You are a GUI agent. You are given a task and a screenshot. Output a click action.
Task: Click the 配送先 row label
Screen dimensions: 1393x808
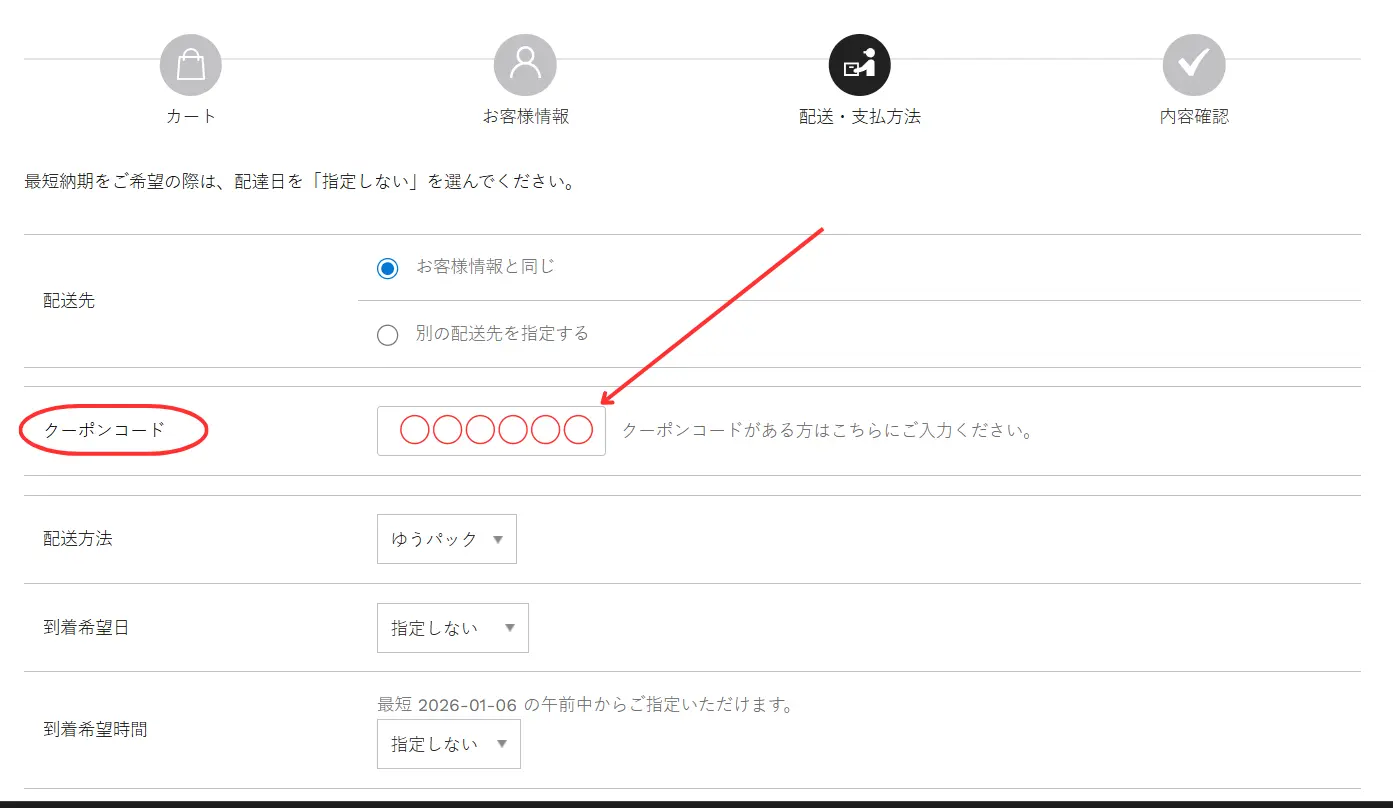coord(69,300)
